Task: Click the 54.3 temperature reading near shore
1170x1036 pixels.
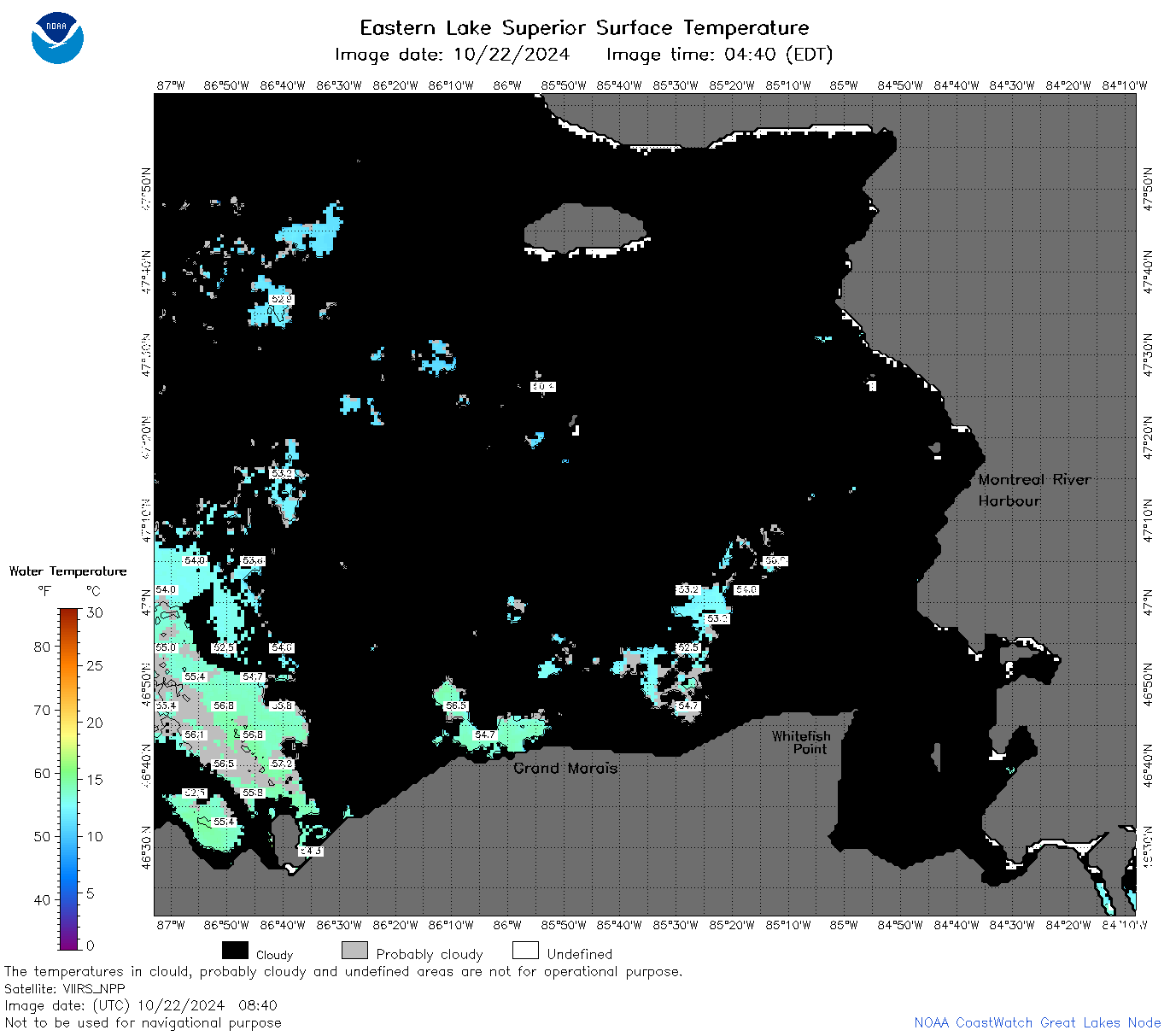Action: point(311,851)
